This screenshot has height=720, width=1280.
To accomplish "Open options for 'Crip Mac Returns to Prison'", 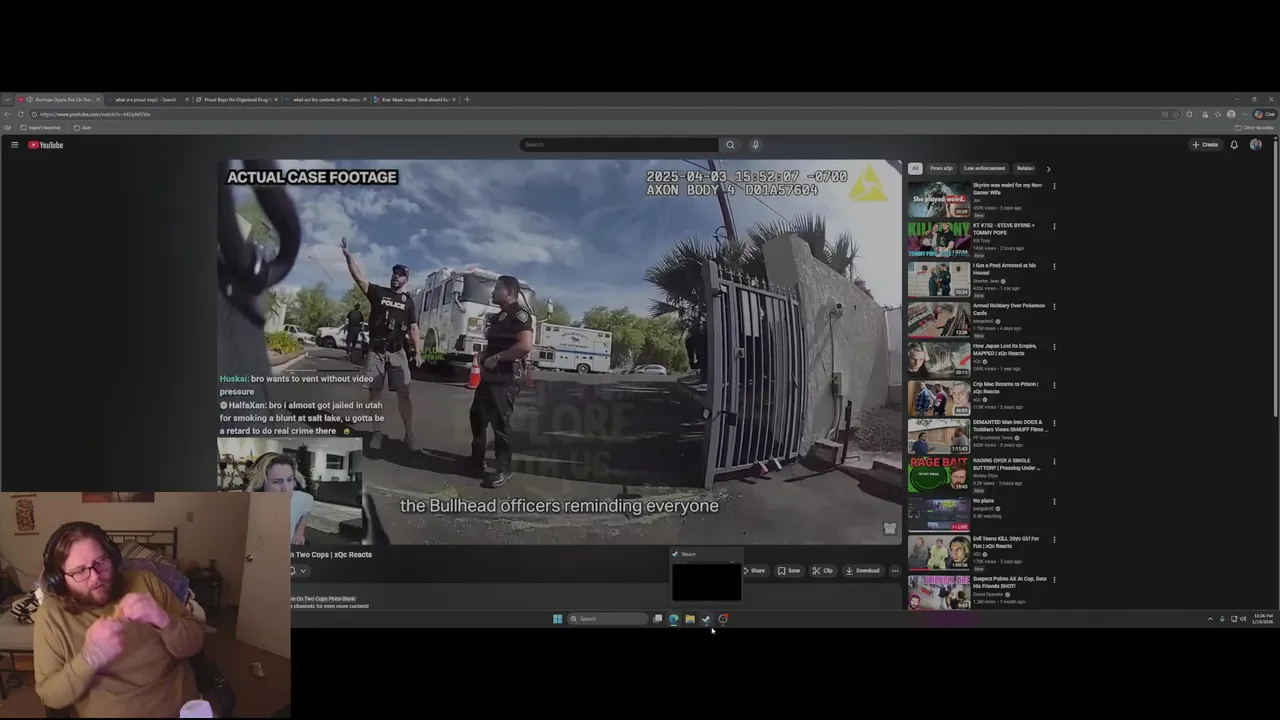I will 1054,385.
